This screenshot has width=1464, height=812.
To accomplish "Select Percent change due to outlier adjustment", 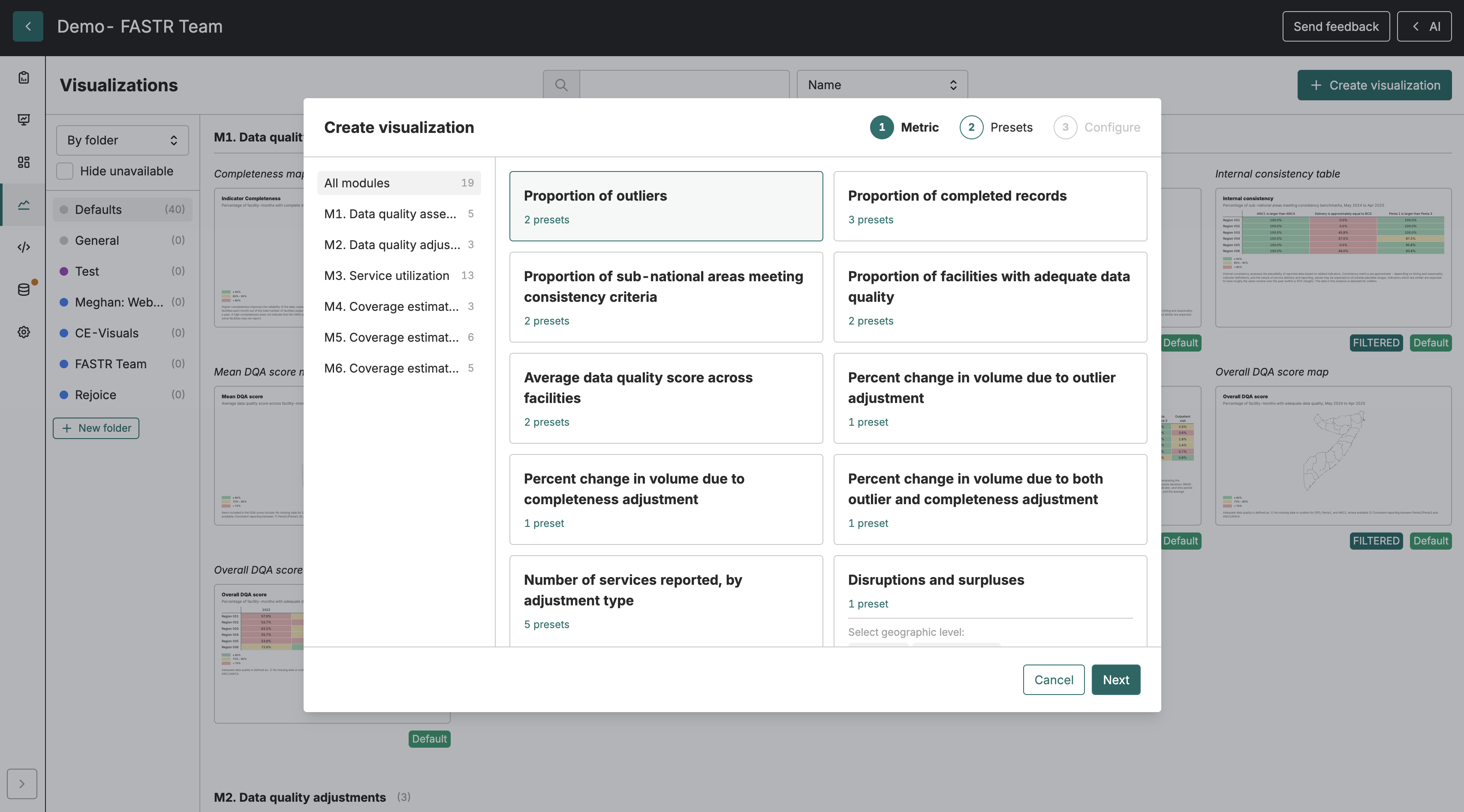I will tap(990, 398).
